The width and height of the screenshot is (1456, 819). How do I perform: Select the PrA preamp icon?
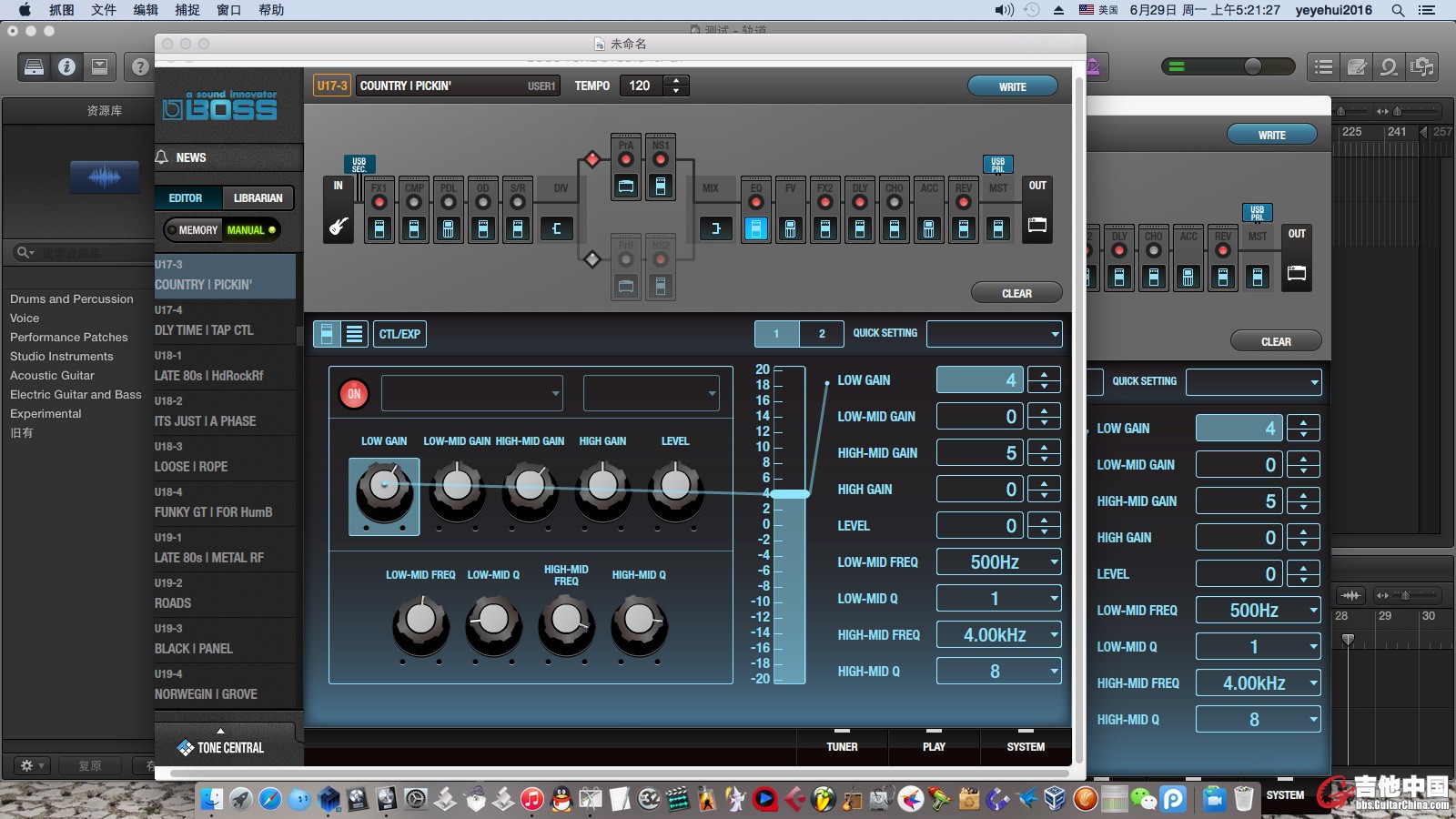tap(626, 187)
